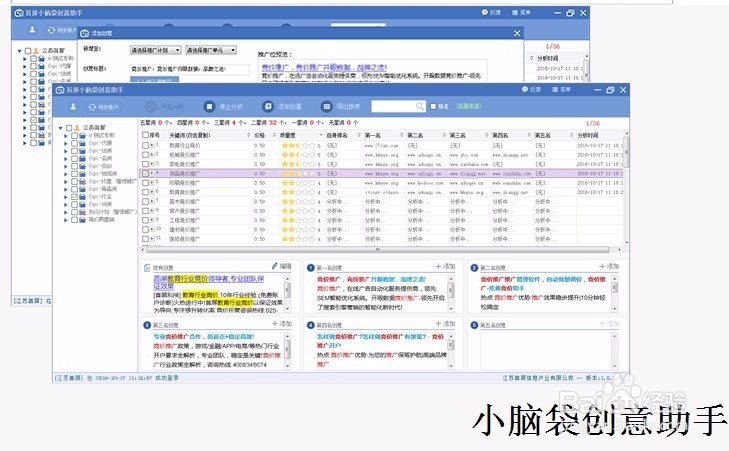The width and height of the screenshot is (729, 451).
Task: Click the green play icon on row 1
Action: 152,146
